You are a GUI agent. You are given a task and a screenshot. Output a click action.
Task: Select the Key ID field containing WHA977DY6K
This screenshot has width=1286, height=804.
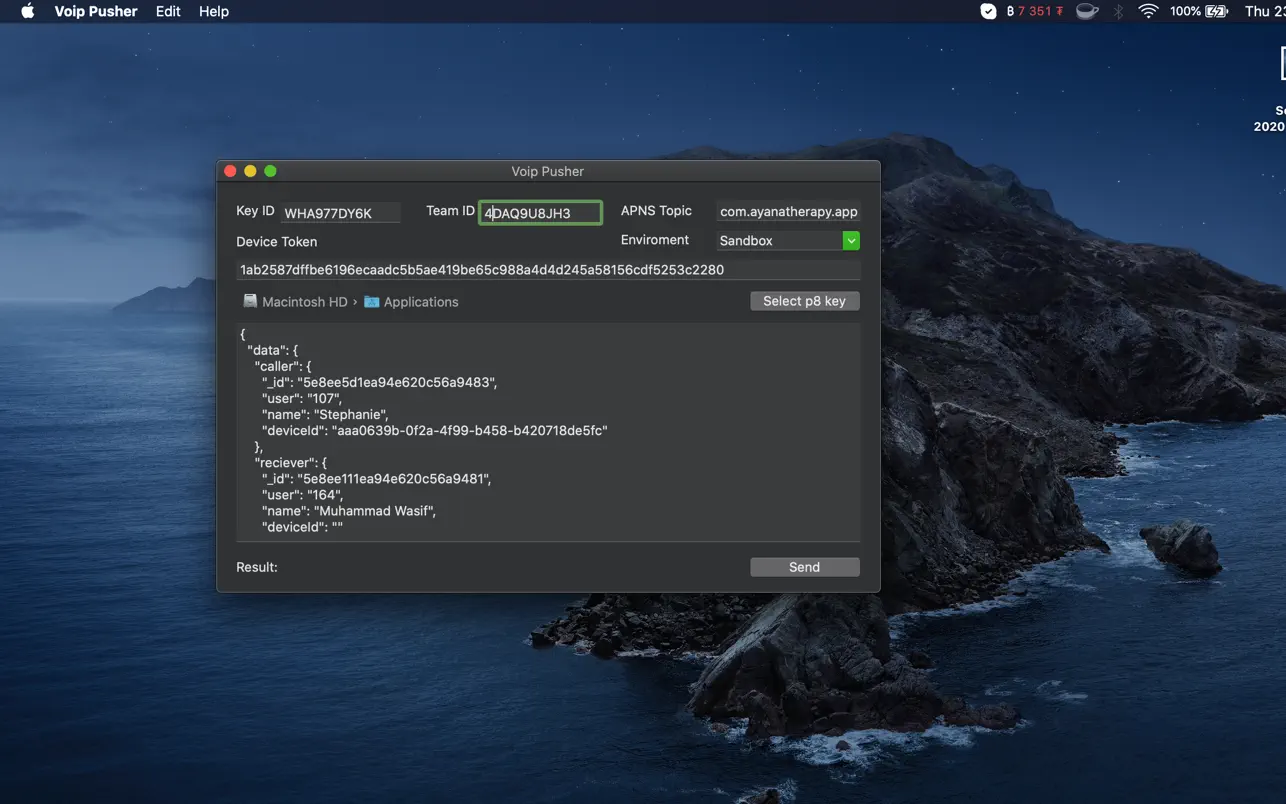point(340,212)
